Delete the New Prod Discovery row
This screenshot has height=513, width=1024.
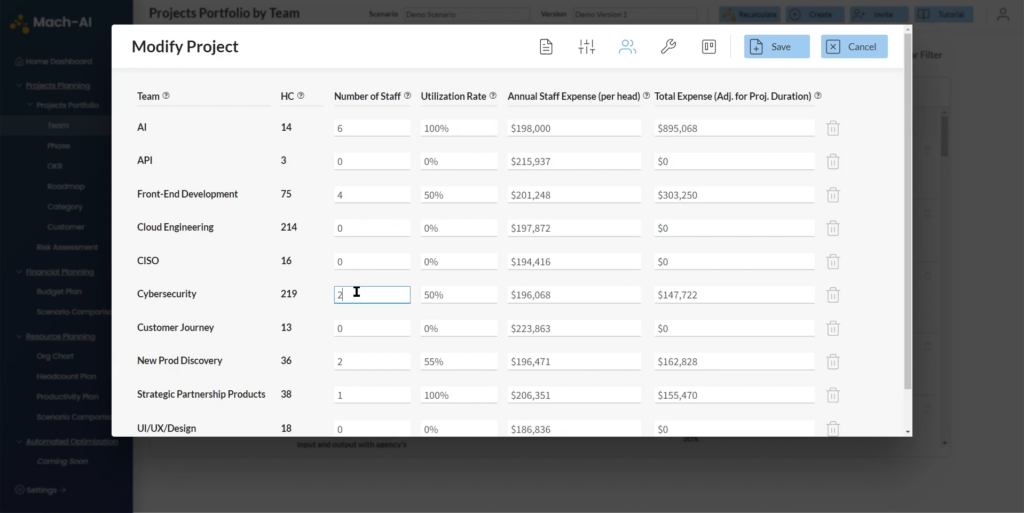click(x=833, y=362)
